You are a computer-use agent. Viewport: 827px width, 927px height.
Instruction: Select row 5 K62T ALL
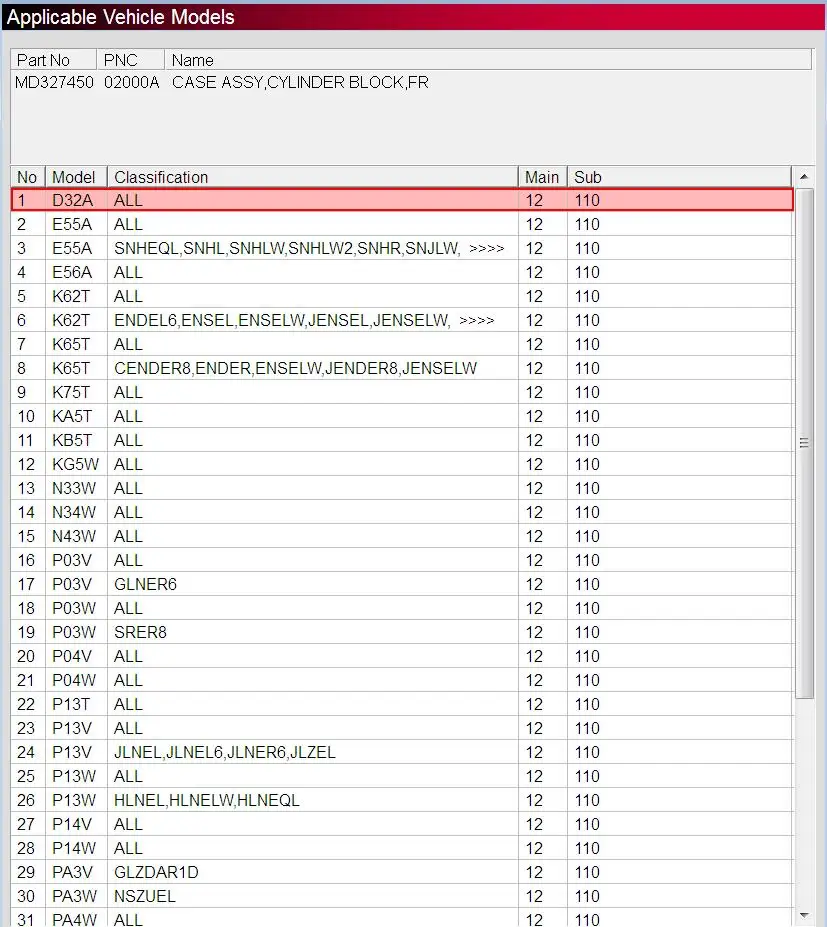402,296
